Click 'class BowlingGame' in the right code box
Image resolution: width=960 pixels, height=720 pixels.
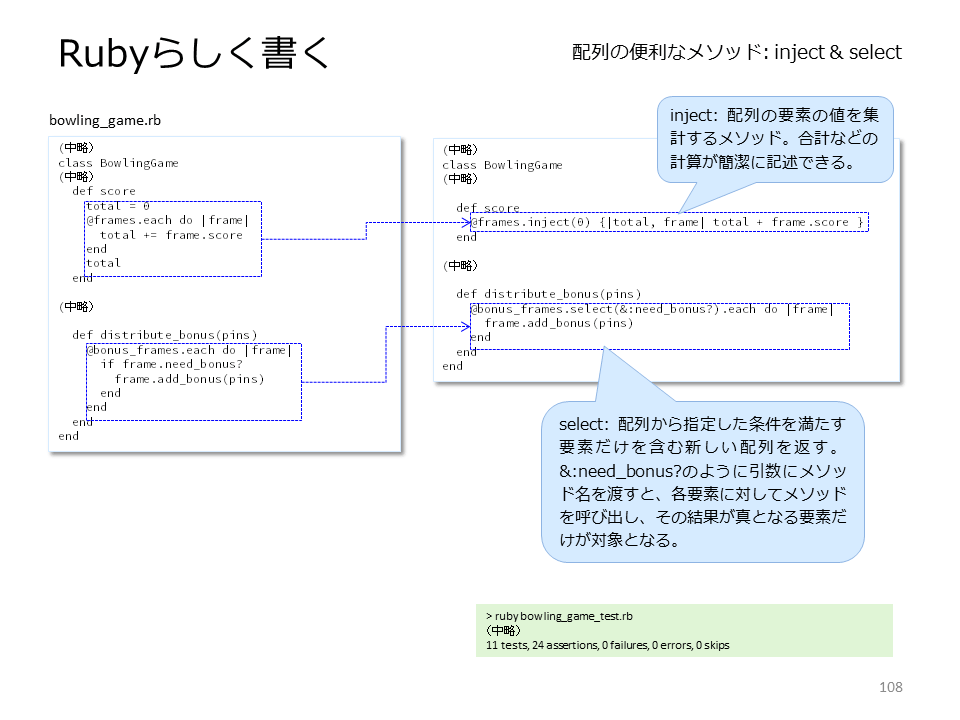(x=502, y=165)
